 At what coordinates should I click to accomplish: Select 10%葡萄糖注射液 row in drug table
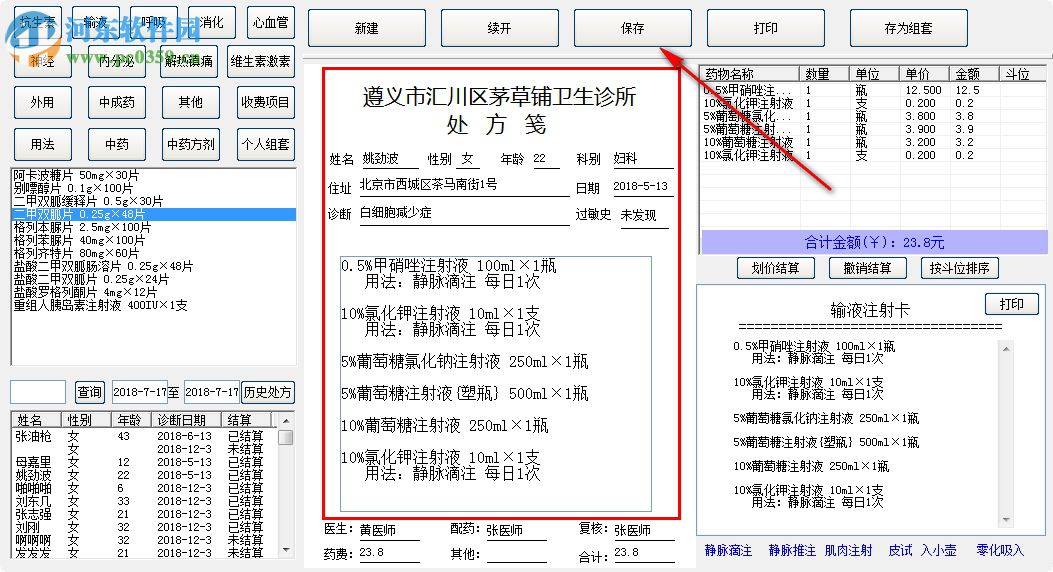873,142
